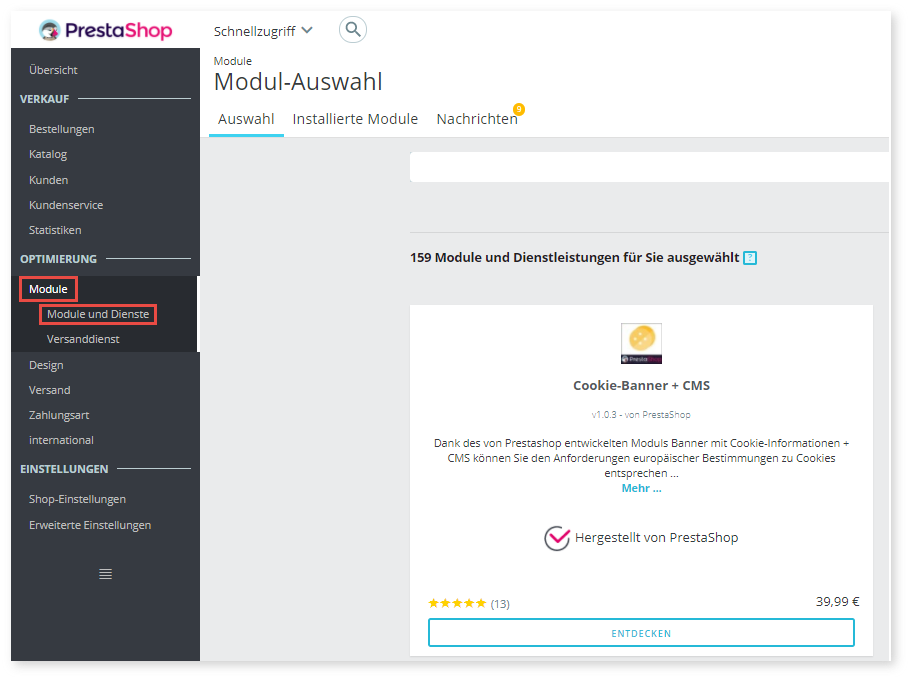Viewport: 910px width, 680px height.
Task: Navigate to Bestellungen under Verkauf
Action: [62, 128]
